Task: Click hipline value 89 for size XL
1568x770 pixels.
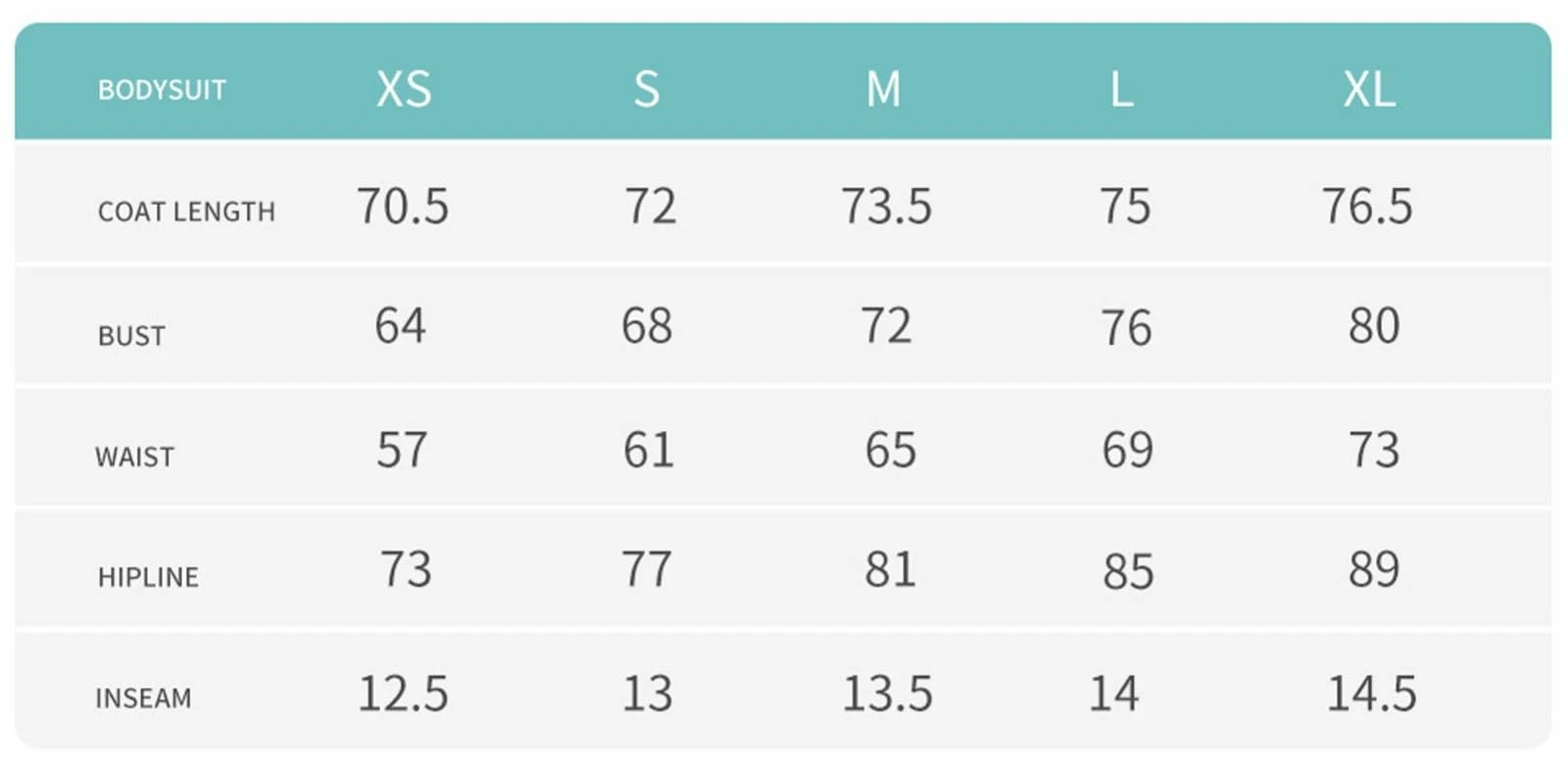Action: point(1374,570)
